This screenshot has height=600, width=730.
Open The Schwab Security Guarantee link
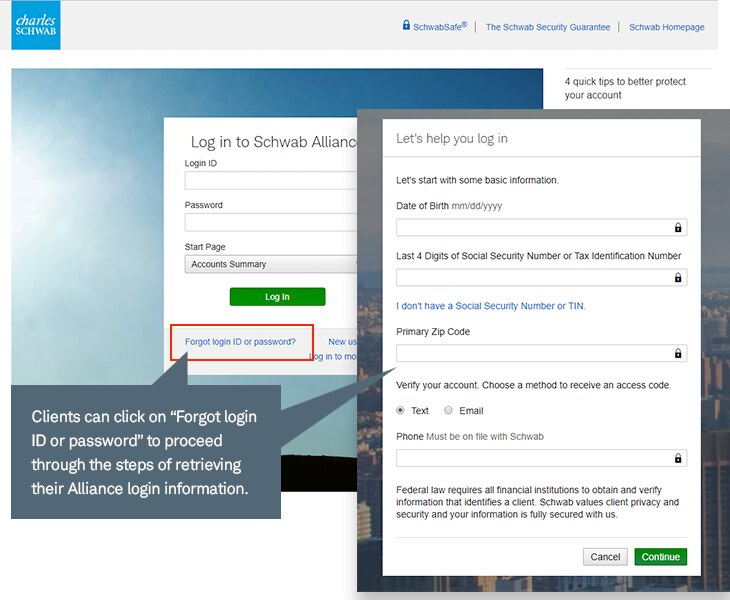tap(548, 27)
